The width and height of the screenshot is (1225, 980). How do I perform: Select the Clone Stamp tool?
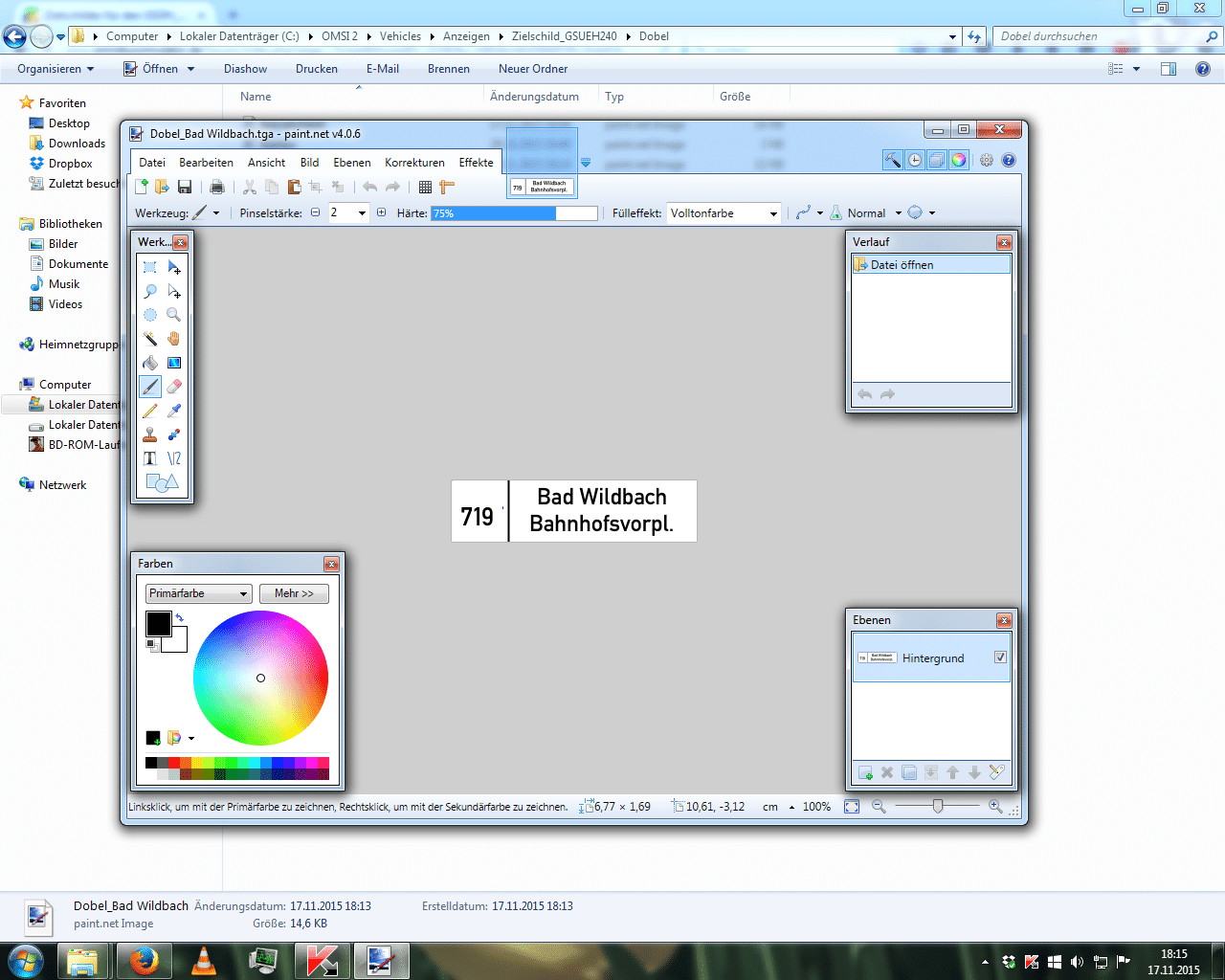point(150,434)
